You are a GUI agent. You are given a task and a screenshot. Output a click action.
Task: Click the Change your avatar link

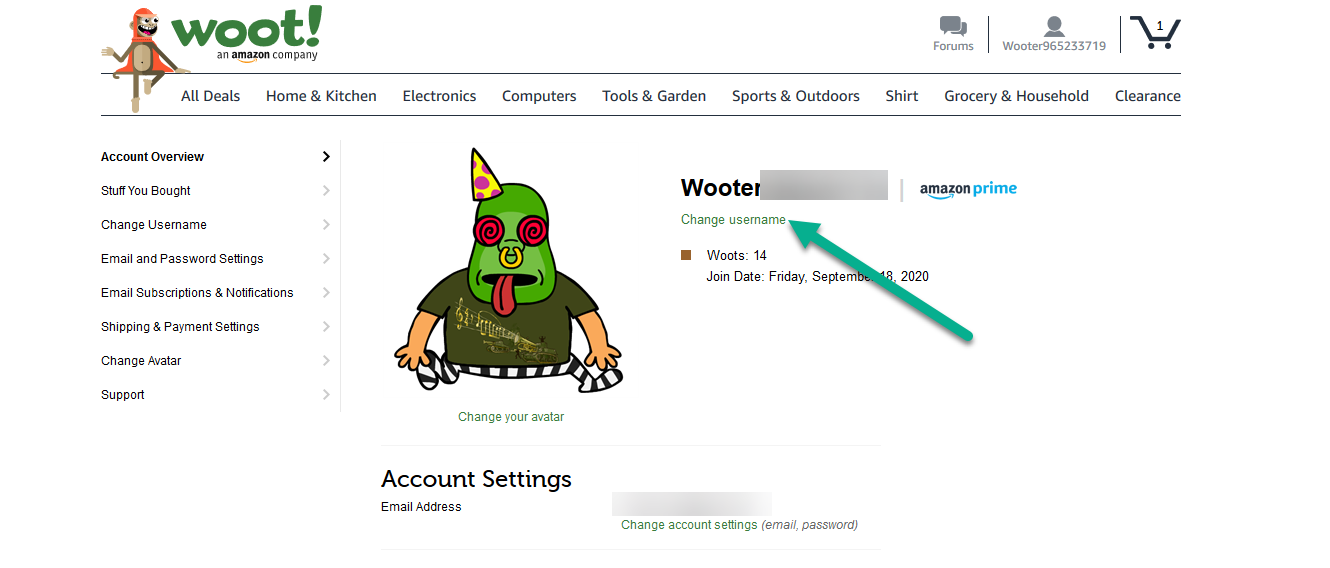tap(511, 417)
